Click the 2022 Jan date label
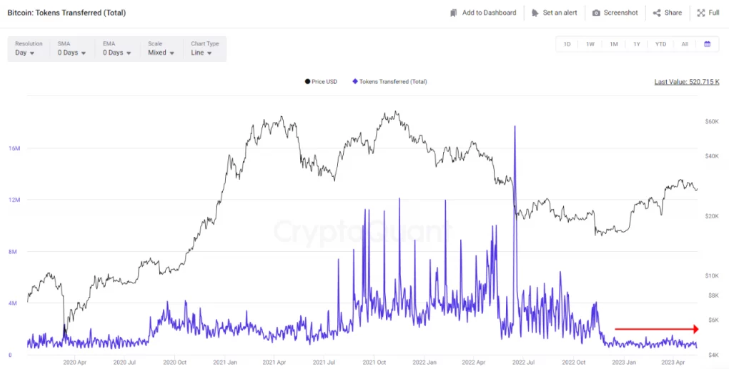731x374 pixels. click(424, 362)
